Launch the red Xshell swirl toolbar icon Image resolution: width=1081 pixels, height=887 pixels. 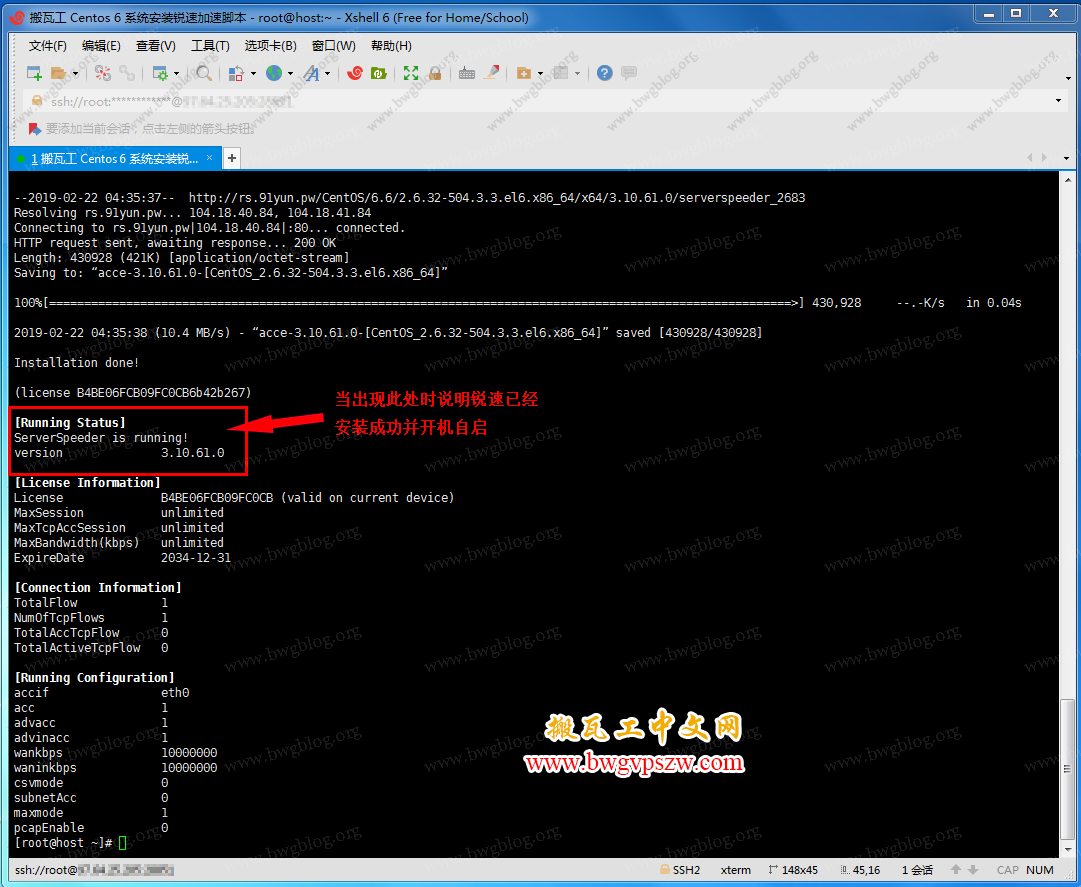355,73
